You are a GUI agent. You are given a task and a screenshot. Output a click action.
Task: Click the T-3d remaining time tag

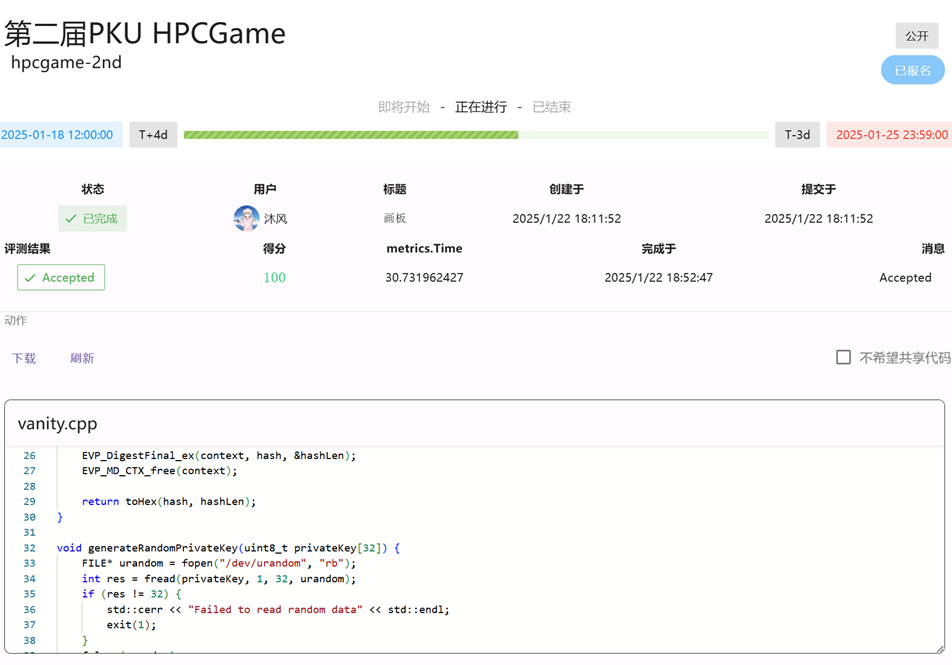pos(797,135)
